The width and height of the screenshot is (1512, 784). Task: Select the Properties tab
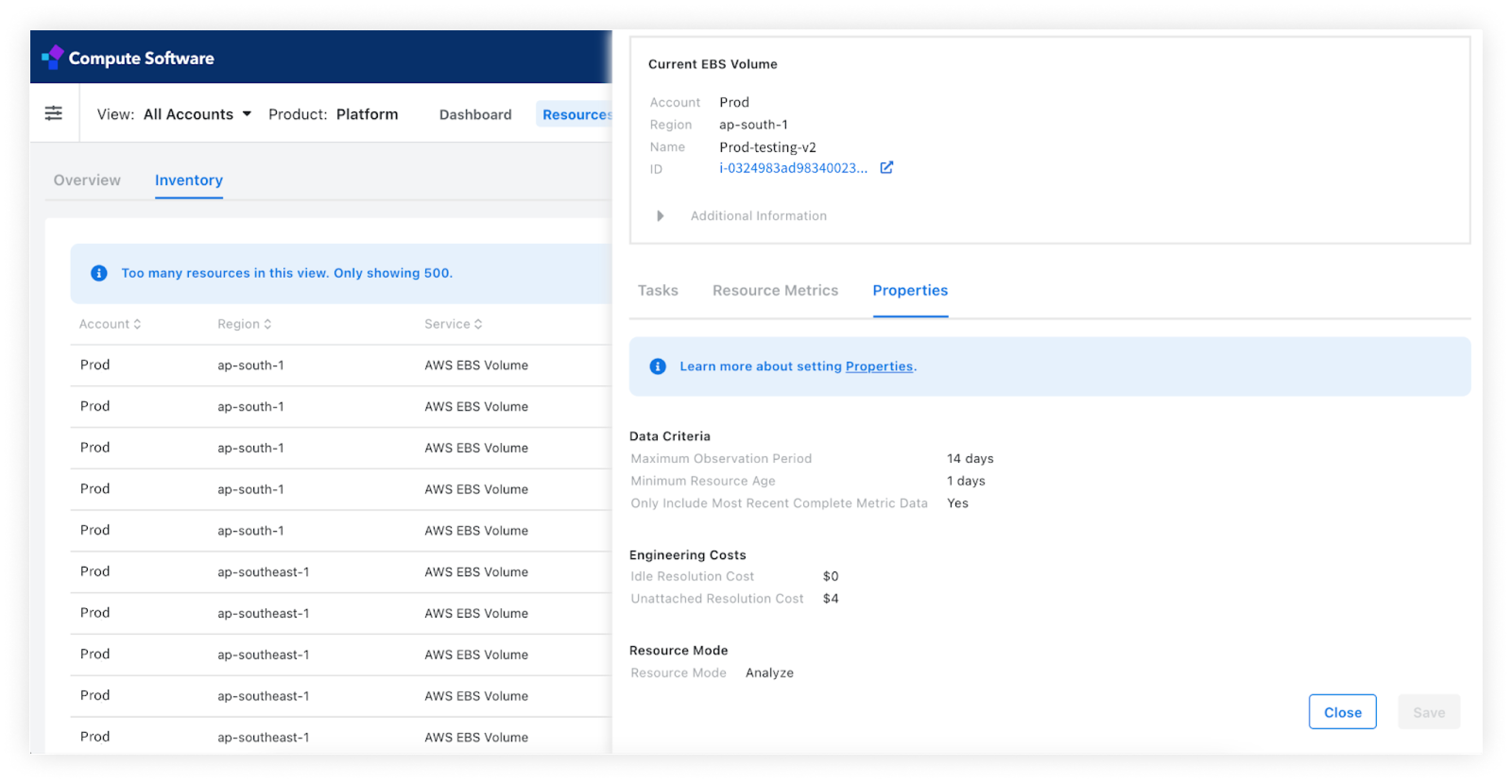[910, 290]
